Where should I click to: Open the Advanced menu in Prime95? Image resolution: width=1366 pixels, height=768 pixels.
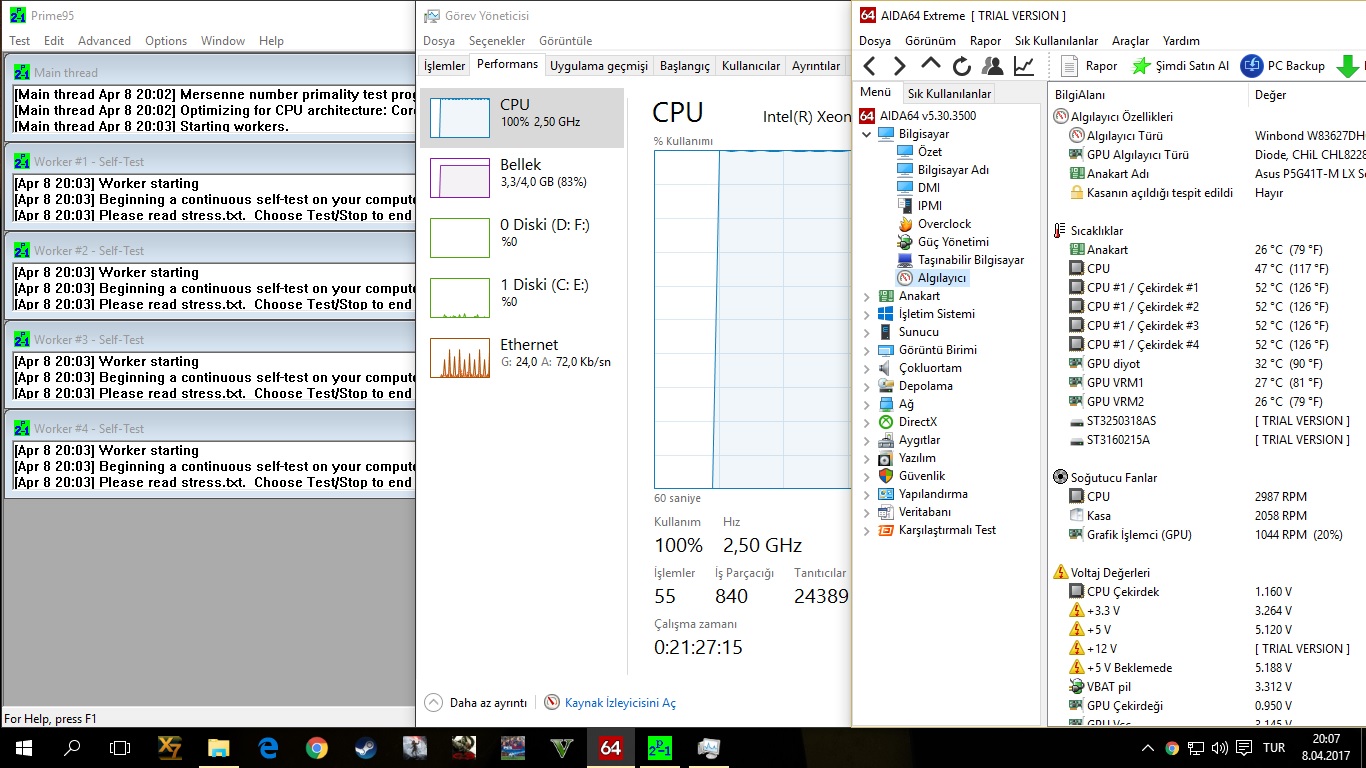click(x=104, y=41)
